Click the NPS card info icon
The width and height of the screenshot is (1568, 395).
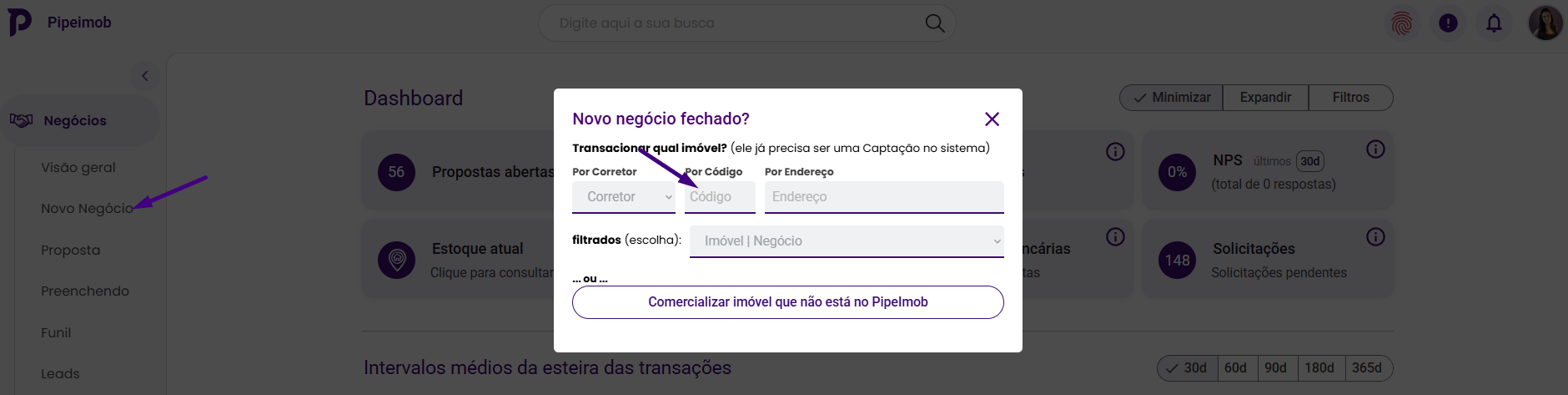tap(1375, 149)
